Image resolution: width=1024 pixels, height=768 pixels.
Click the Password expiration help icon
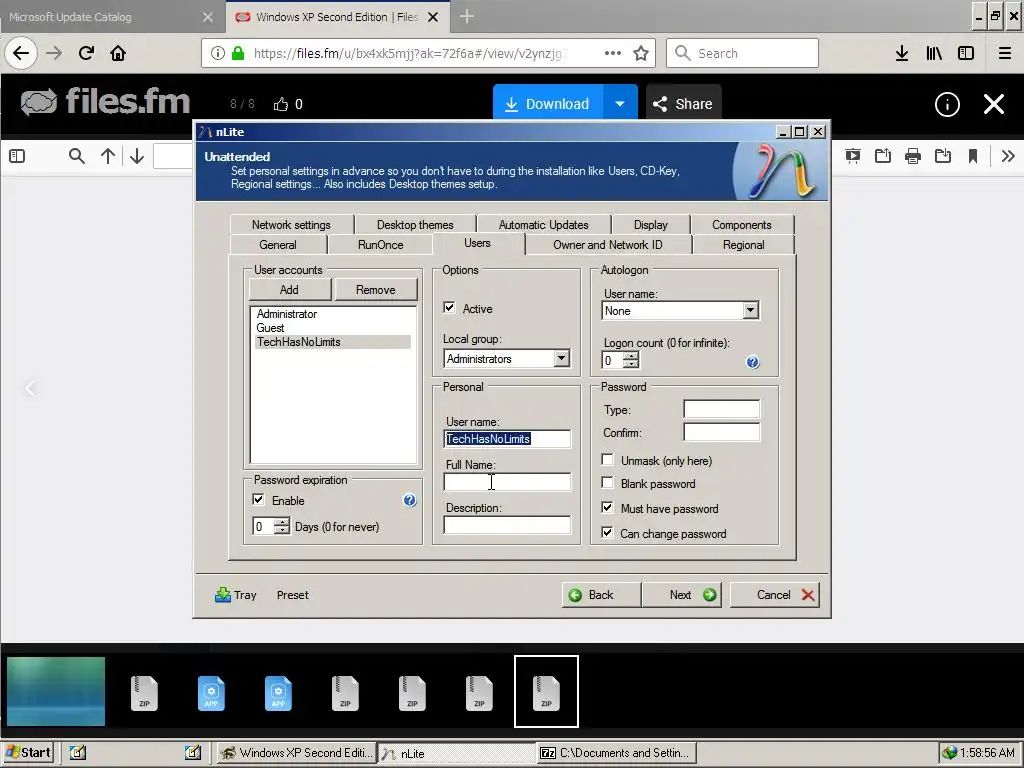409,500
